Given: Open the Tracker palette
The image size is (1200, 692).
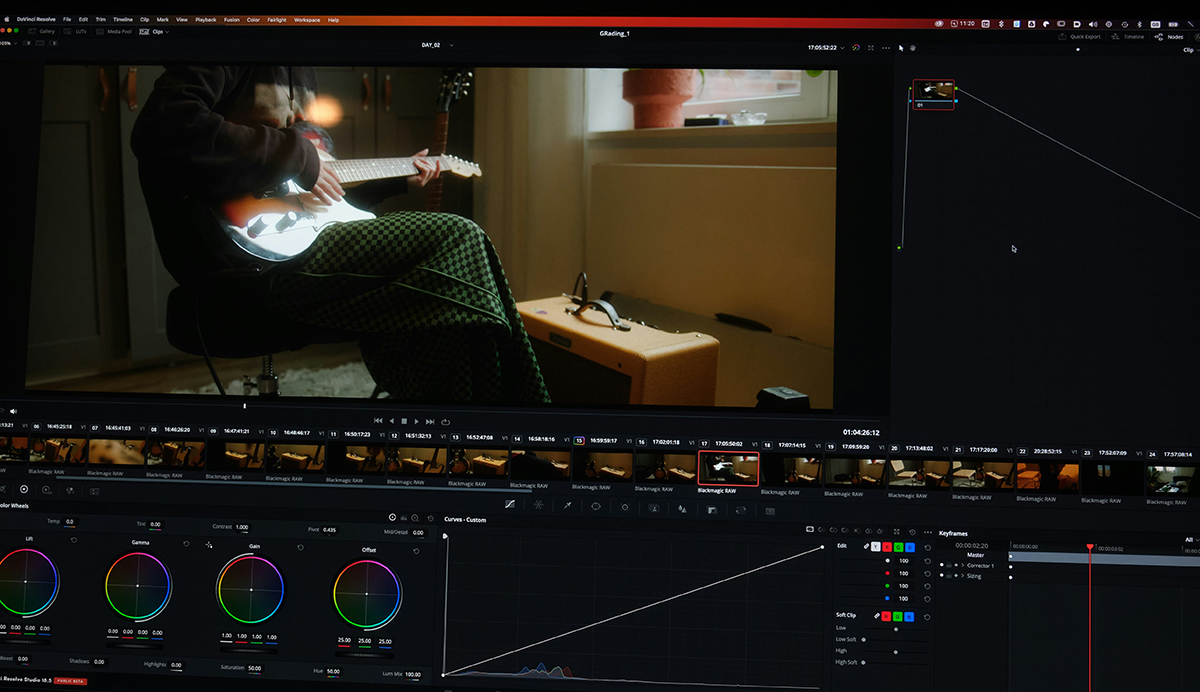Looking at the screenshot, I should point(624,508).
